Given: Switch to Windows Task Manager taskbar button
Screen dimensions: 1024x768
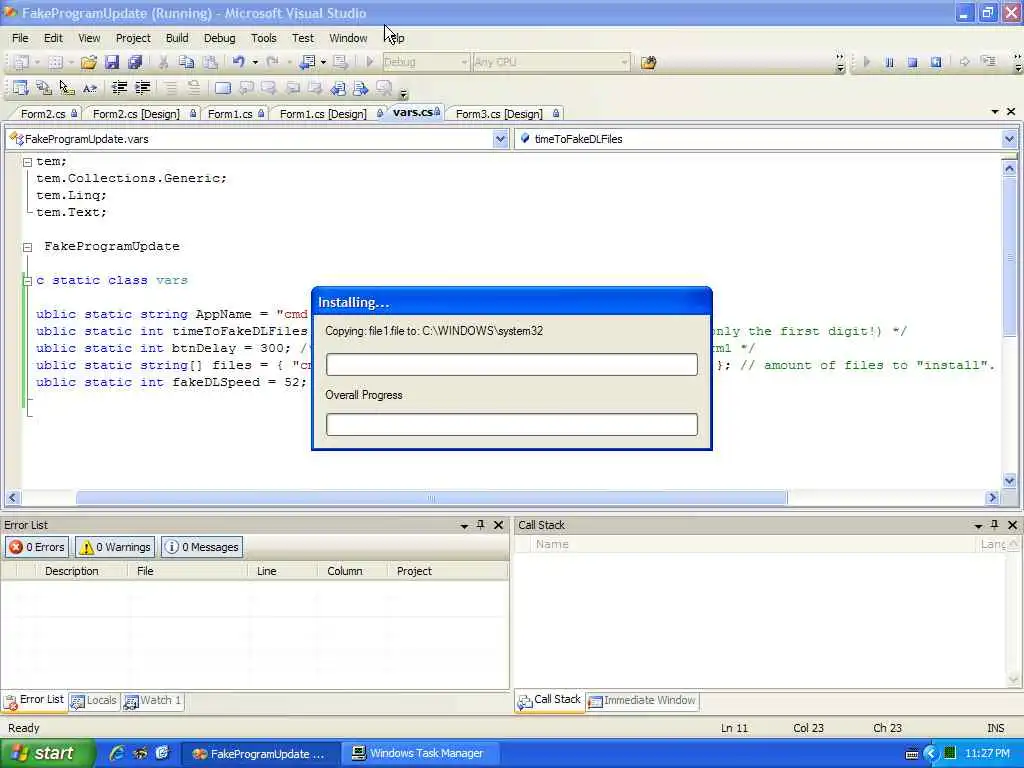Looking at the screenshot, I should [419, 754].
